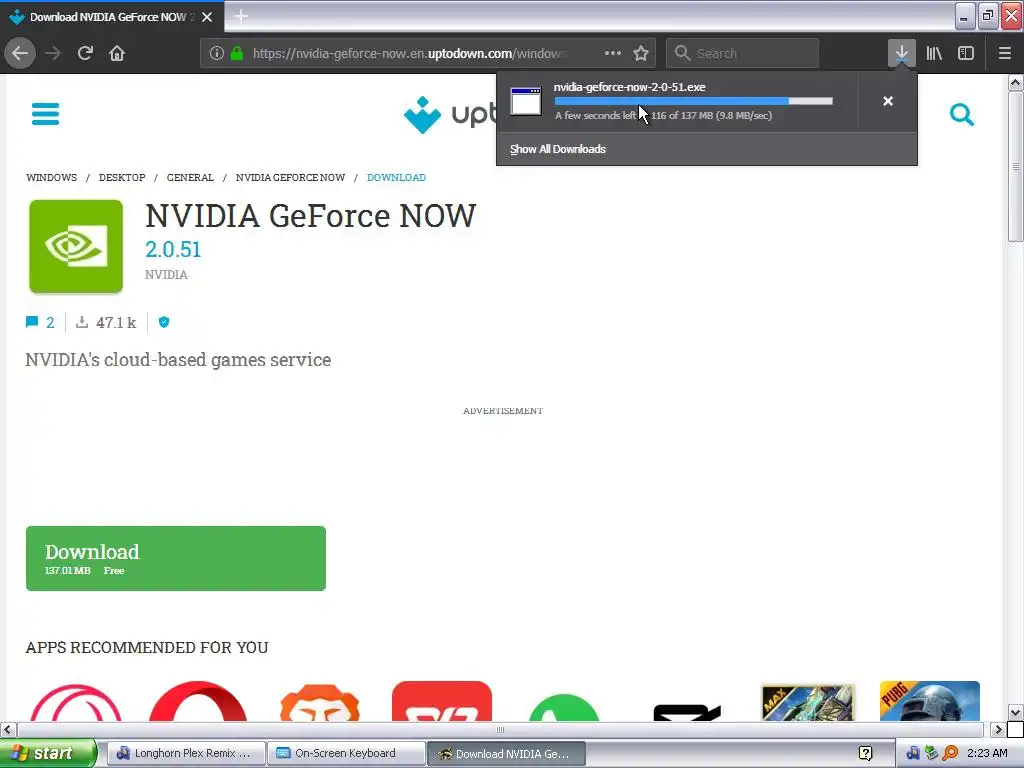This screenshot has width=1024, height=768.
Task: Click the system tray network computers icon
Action: tap(913, 754)
